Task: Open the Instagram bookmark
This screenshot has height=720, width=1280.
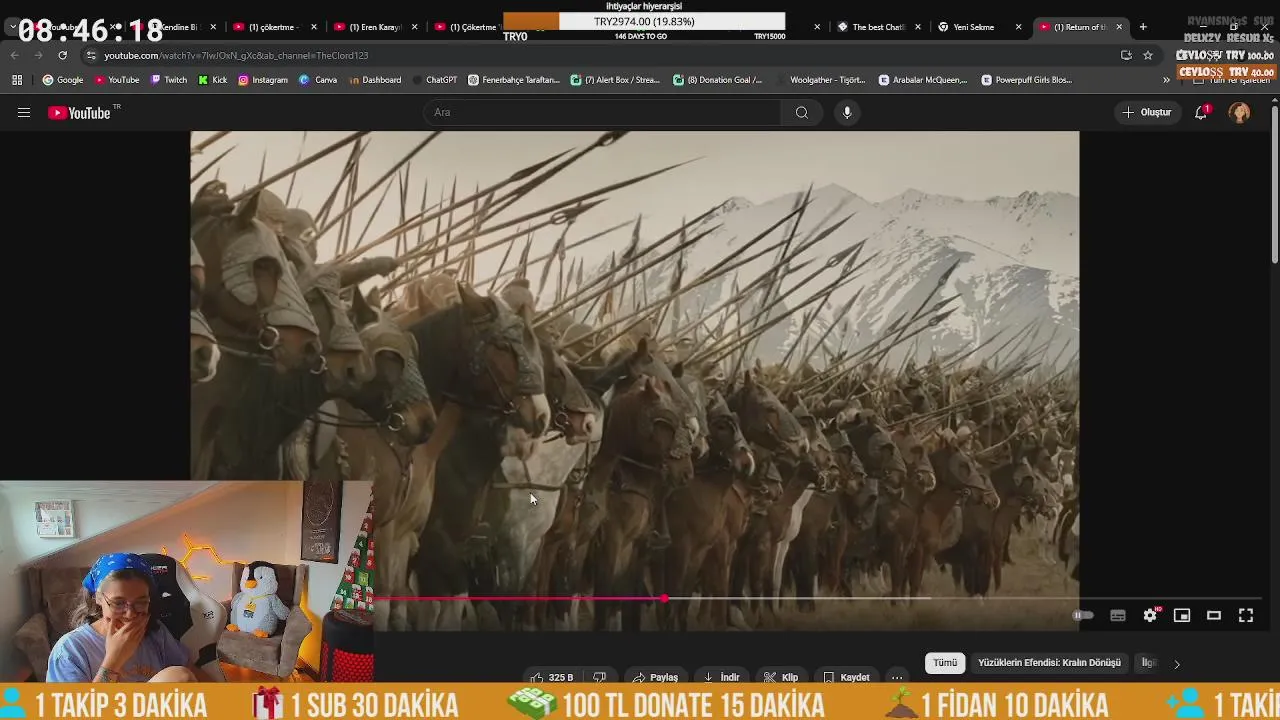Action: pos(263,80)
